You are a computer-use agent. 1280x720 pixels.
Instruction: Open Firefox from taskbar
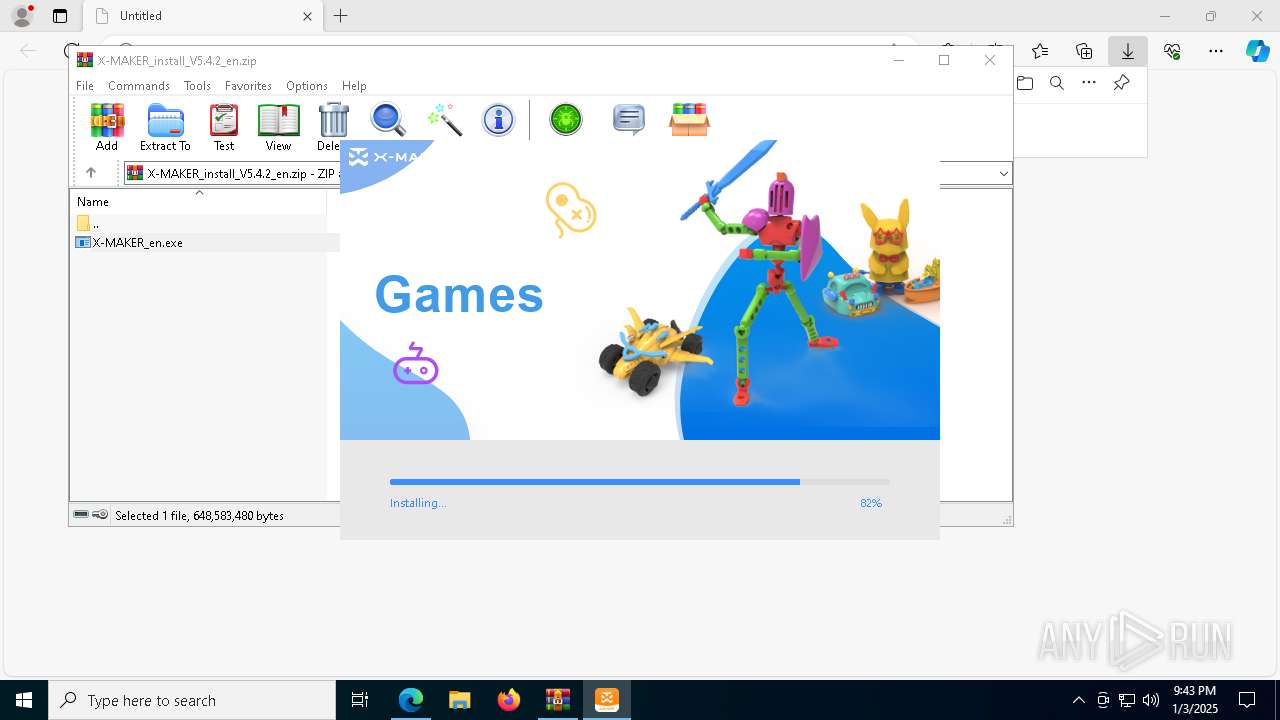[509, 700]
